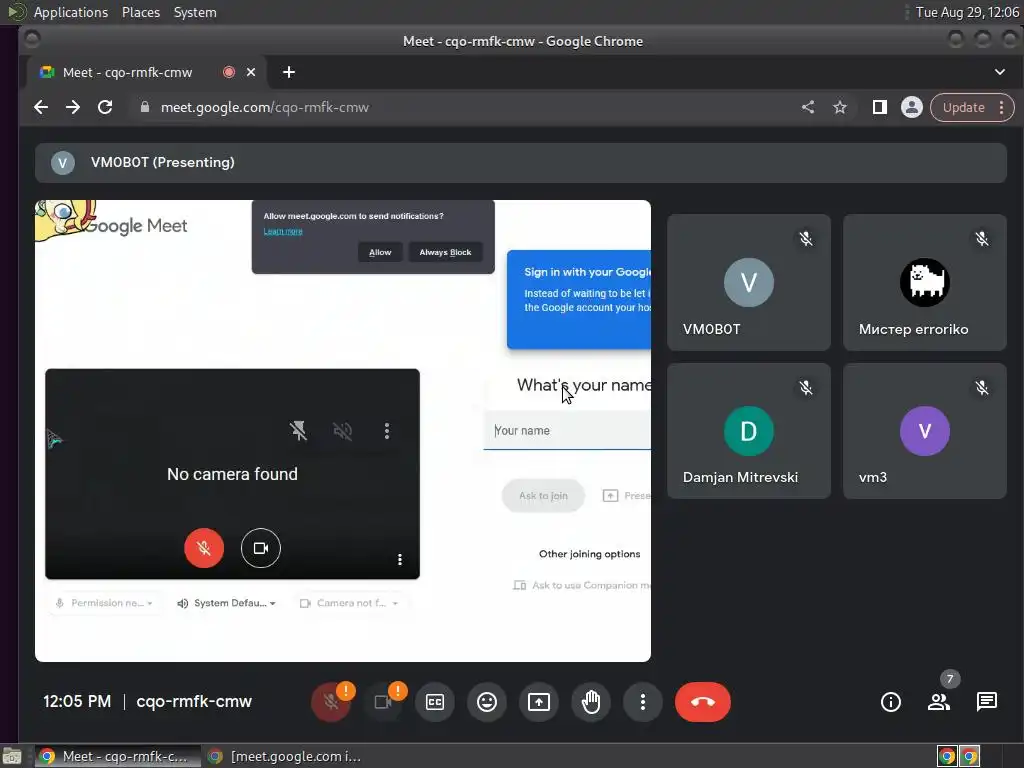Leave the call with red hang-up button

(703, 702)
